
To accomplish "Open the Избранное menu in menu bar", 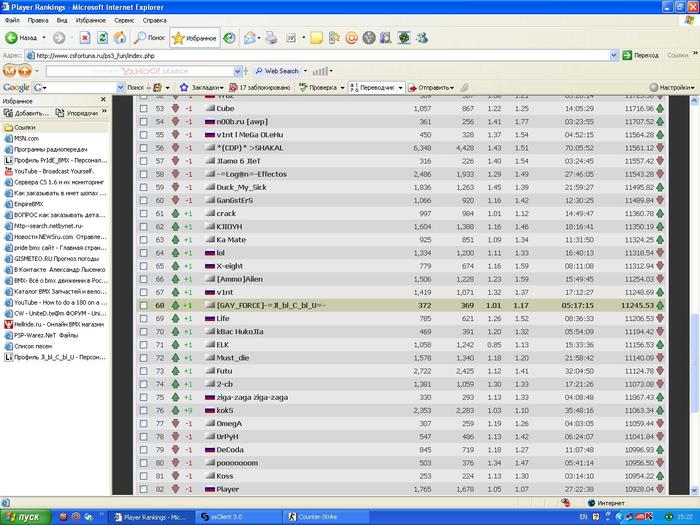I will point(91,20).
